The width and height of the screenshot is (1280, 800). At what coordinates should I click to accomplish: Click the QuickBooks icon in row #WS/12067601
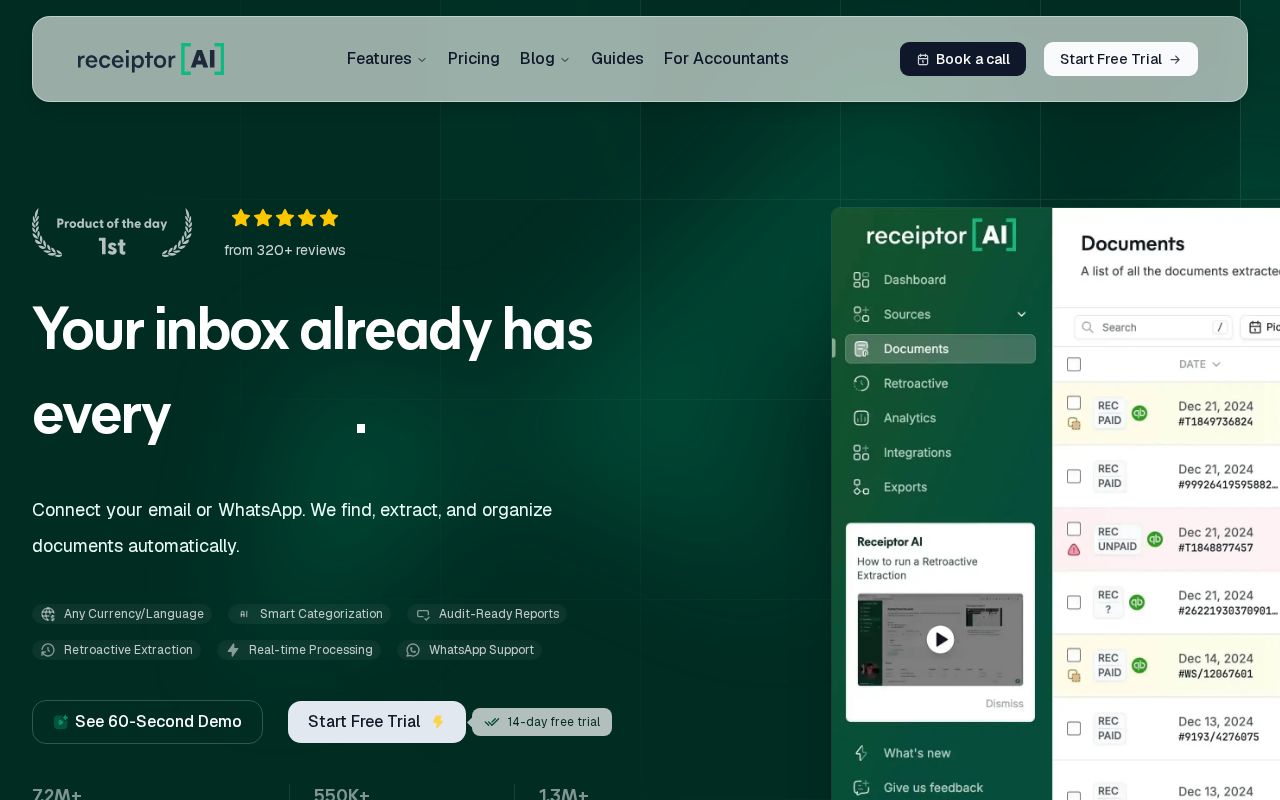point(1139,665)
